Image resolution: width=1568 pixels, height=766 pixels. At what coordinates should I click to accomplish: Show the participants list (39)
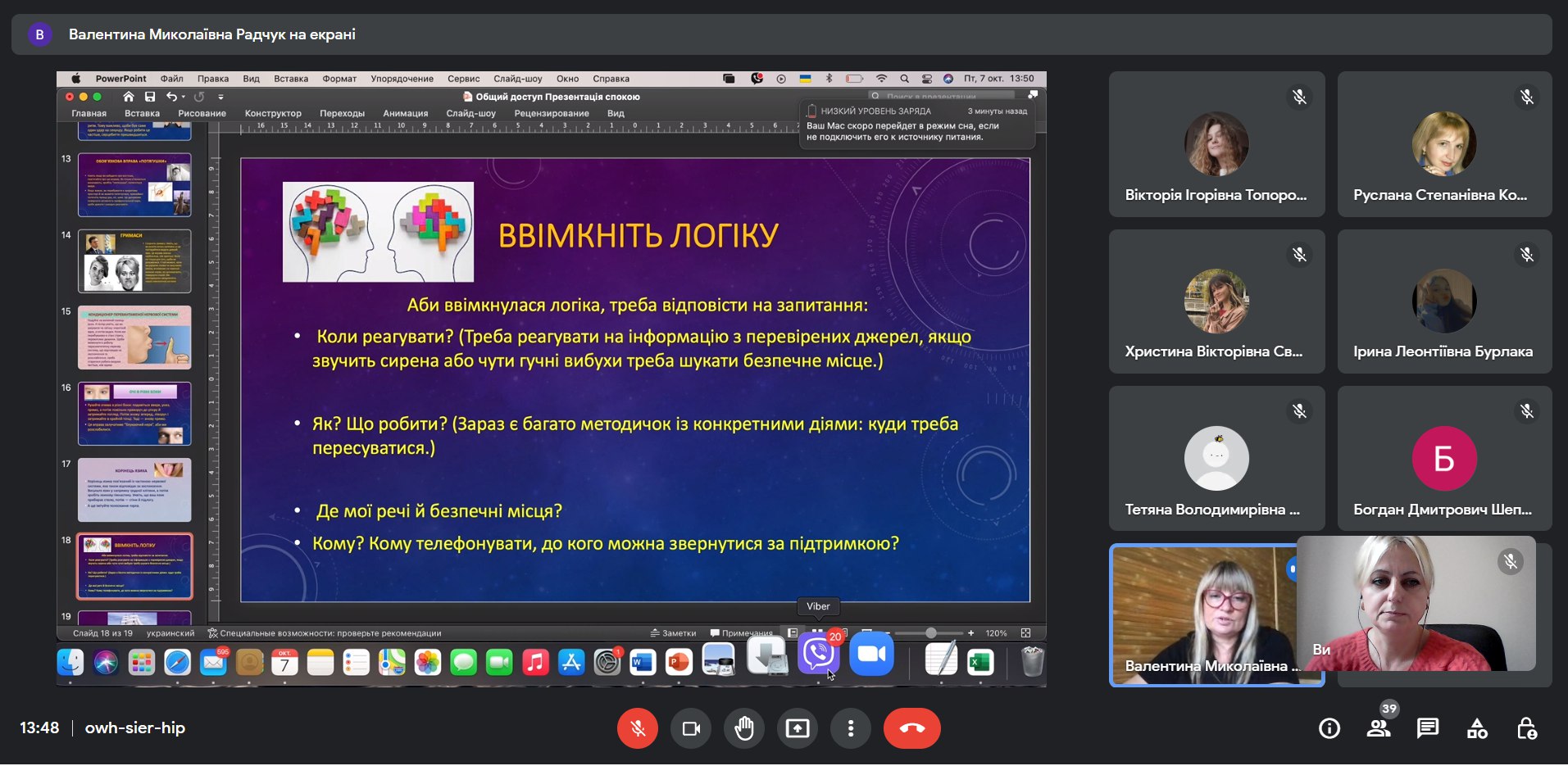pos(1379,728)
